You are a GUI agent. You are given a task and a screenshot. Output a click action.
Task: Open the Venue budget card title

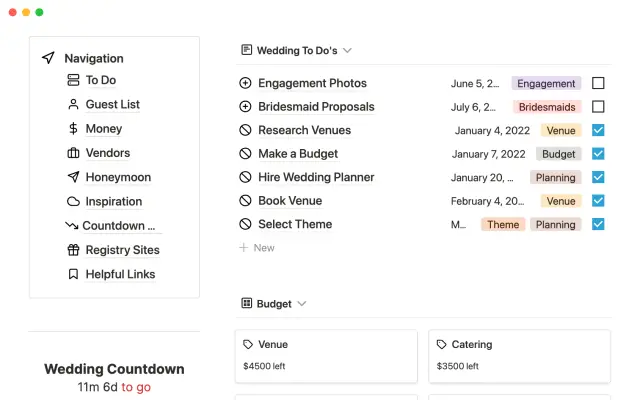(x=273, y=344)
